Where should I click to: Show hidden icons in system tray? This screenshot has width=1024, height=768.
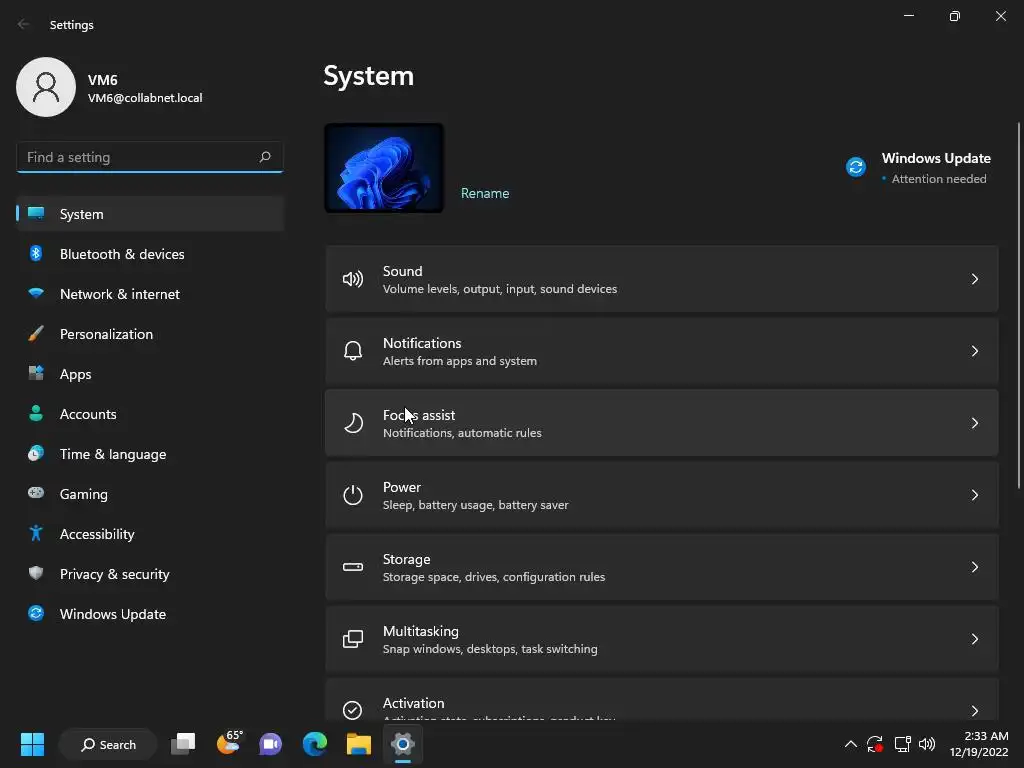pos(850,744)
